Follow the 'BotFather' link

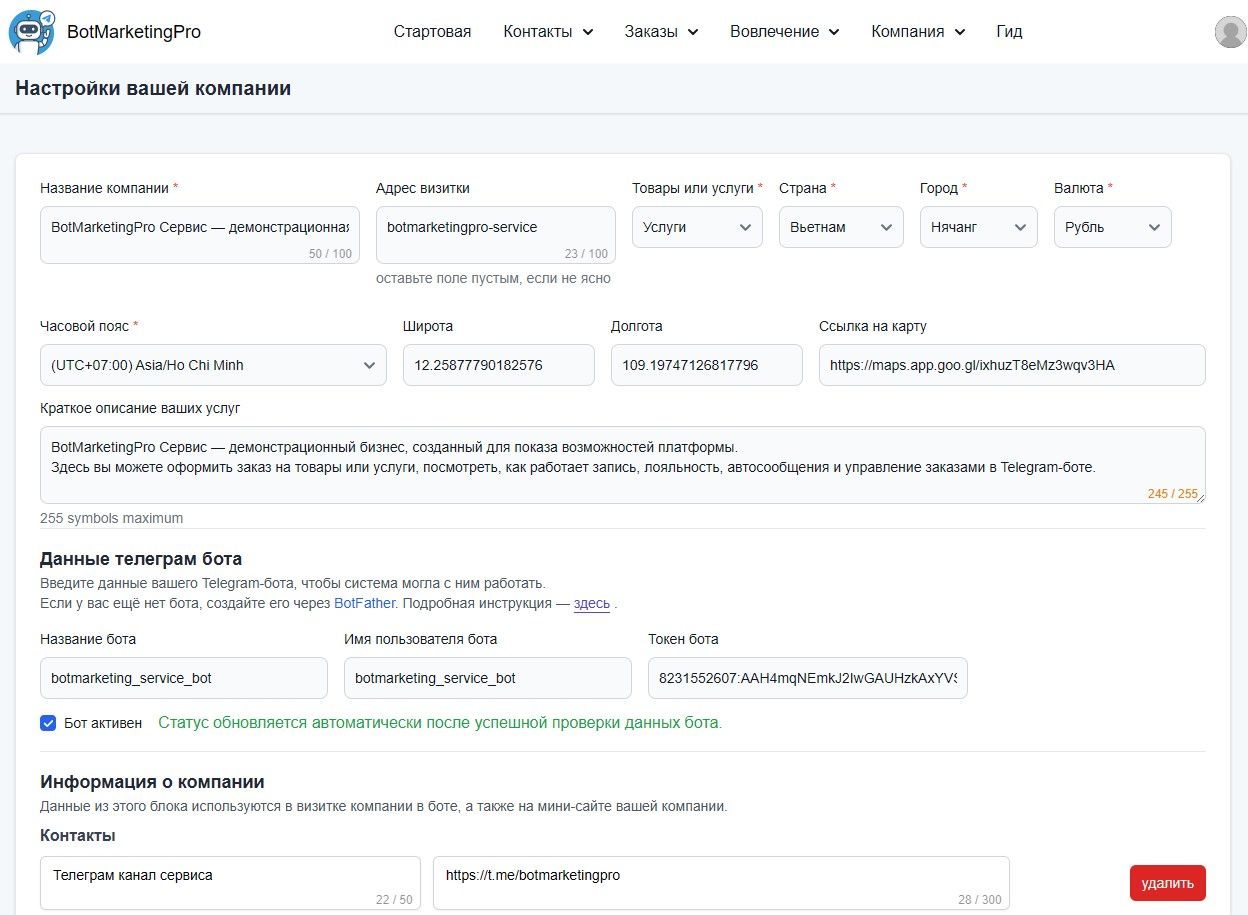tap(365, 603)
